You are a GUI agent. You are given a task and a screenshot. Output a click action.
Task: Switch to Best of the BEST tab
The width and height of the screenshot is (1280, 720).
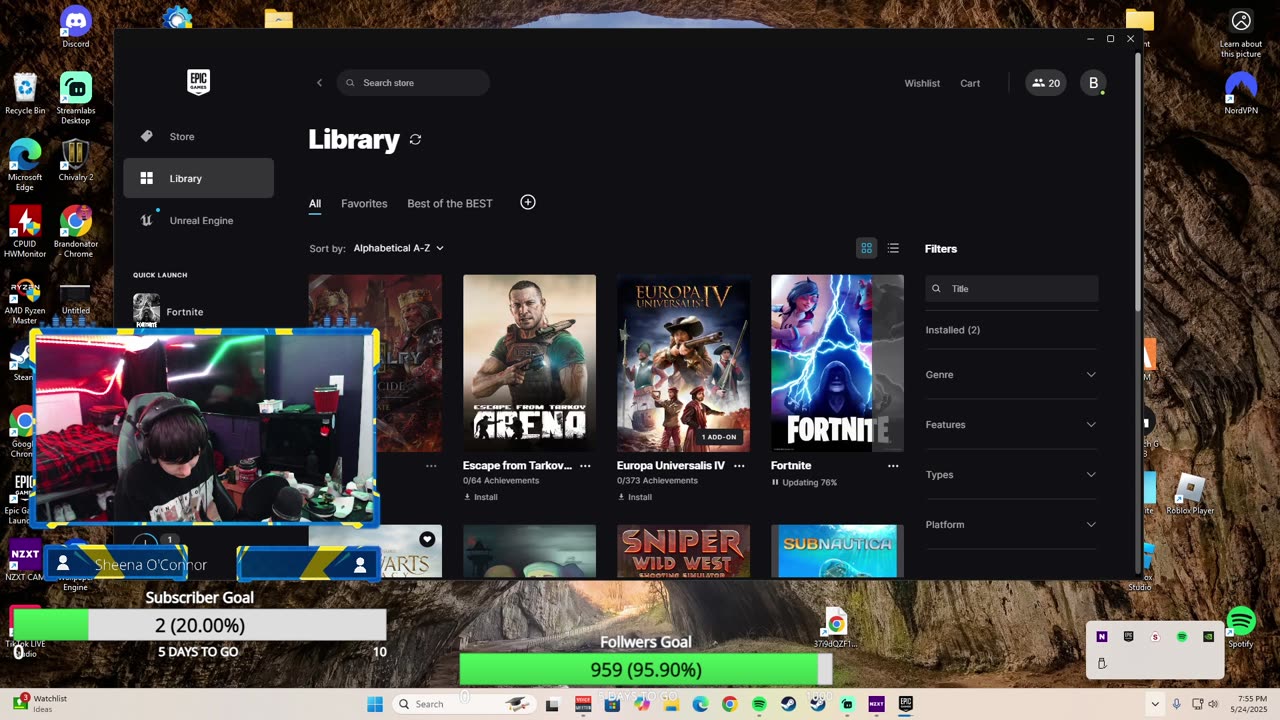pyautogui.click(x=450, y=203)
